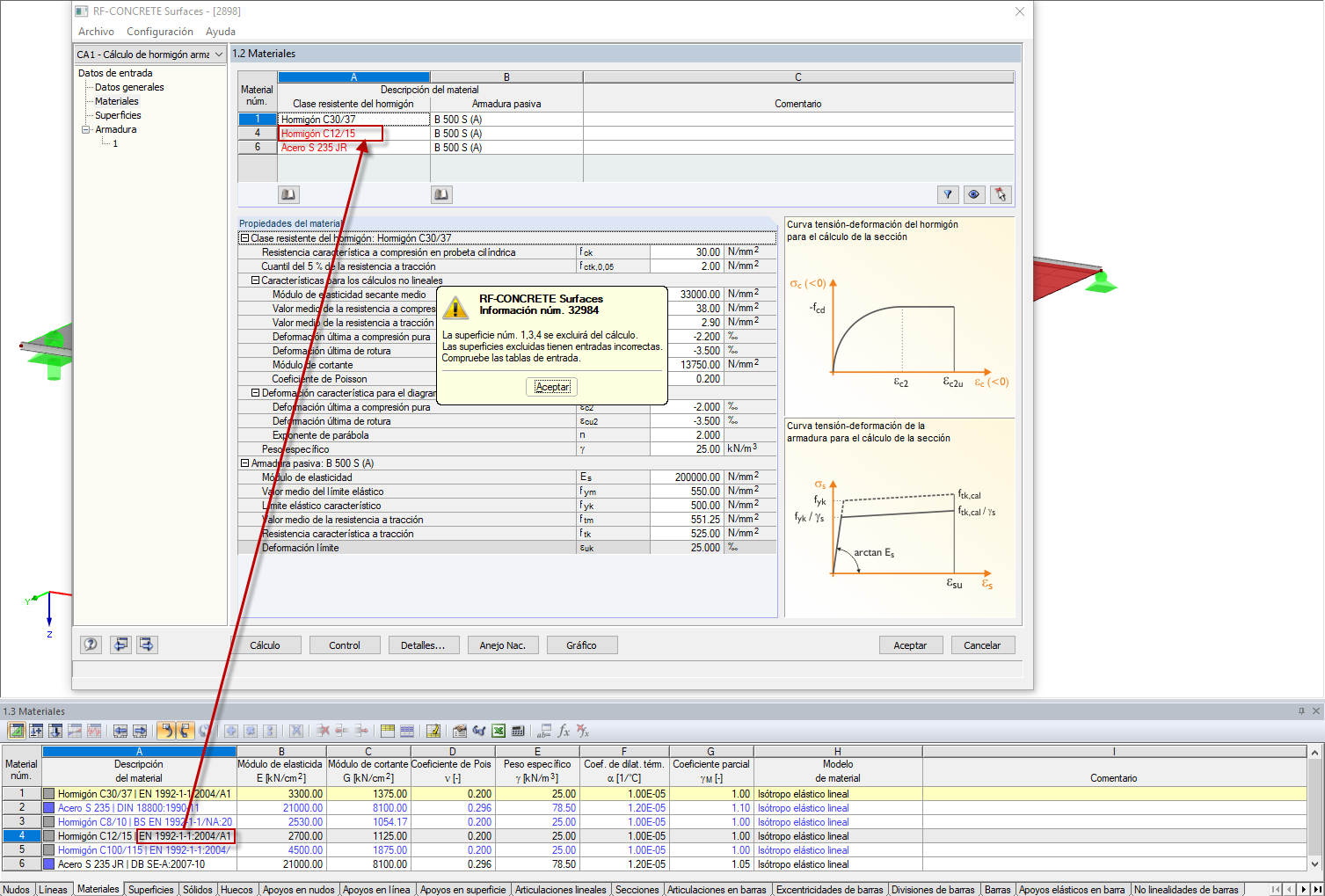Collapse the 'Deformación característica' property group
This screenshot has height=896, width=1325.
coord(255,393)
